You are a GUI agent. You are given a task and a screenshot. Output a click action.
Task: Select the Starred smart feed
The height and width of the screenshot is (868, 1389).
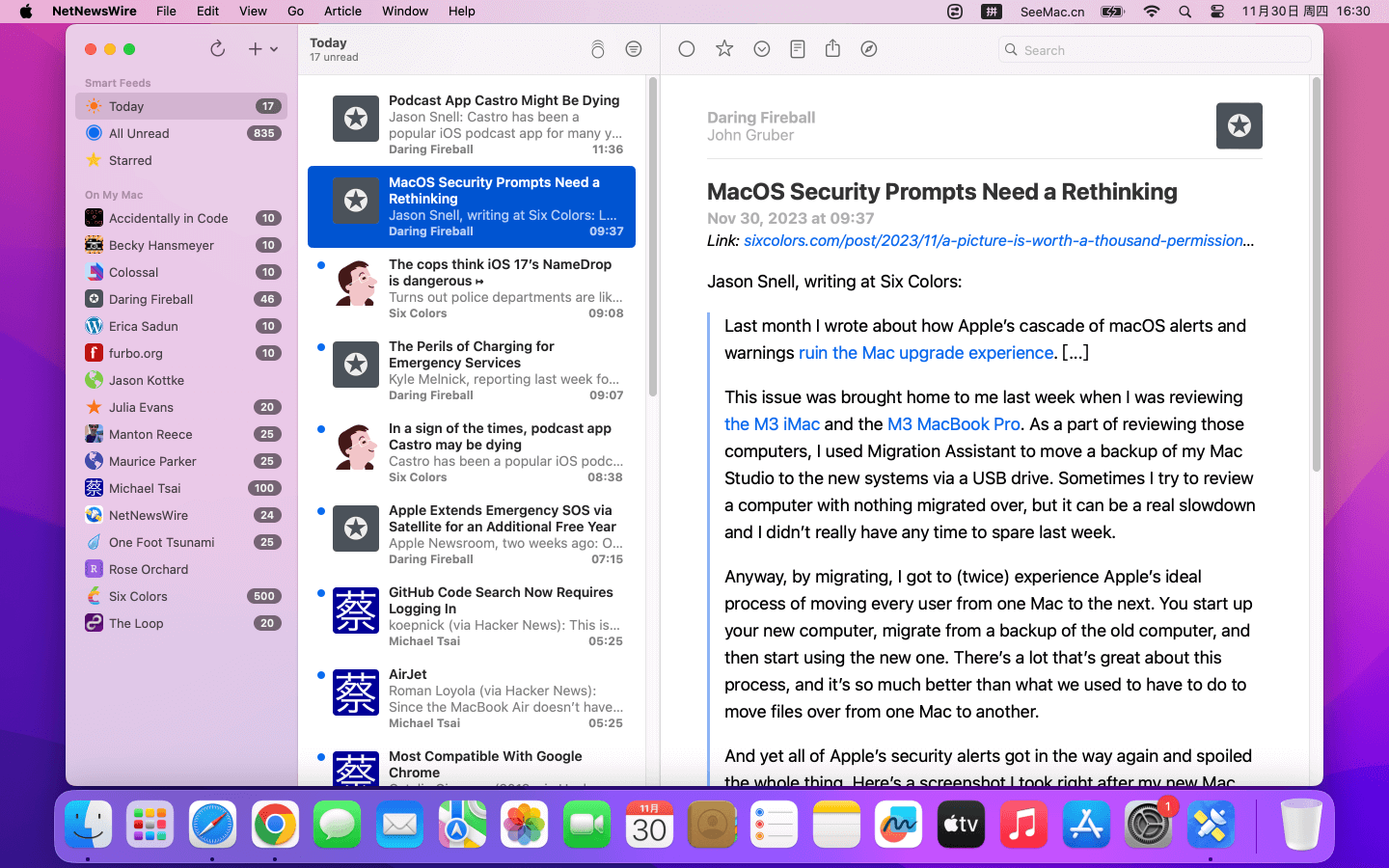tap(181, 160)
